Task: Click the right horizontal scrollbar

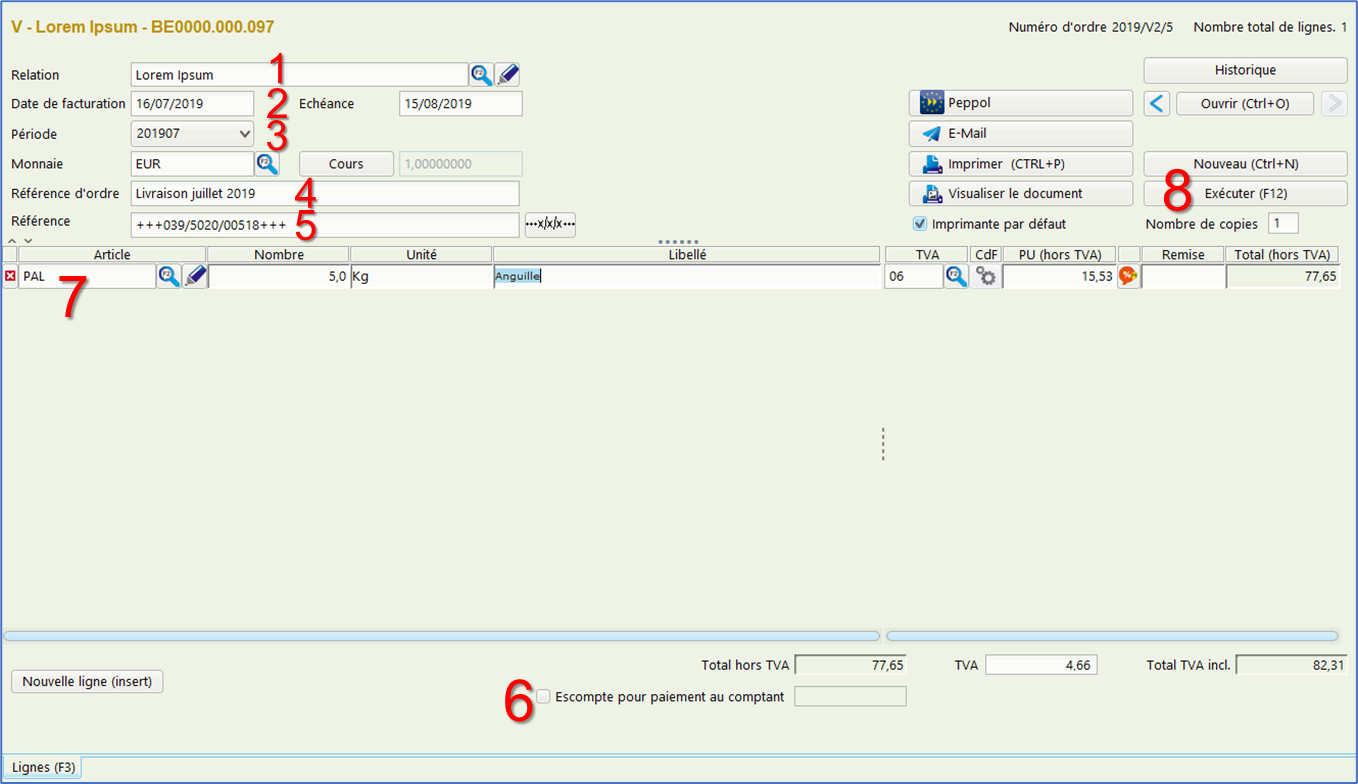Action: tap(1112, 635)
